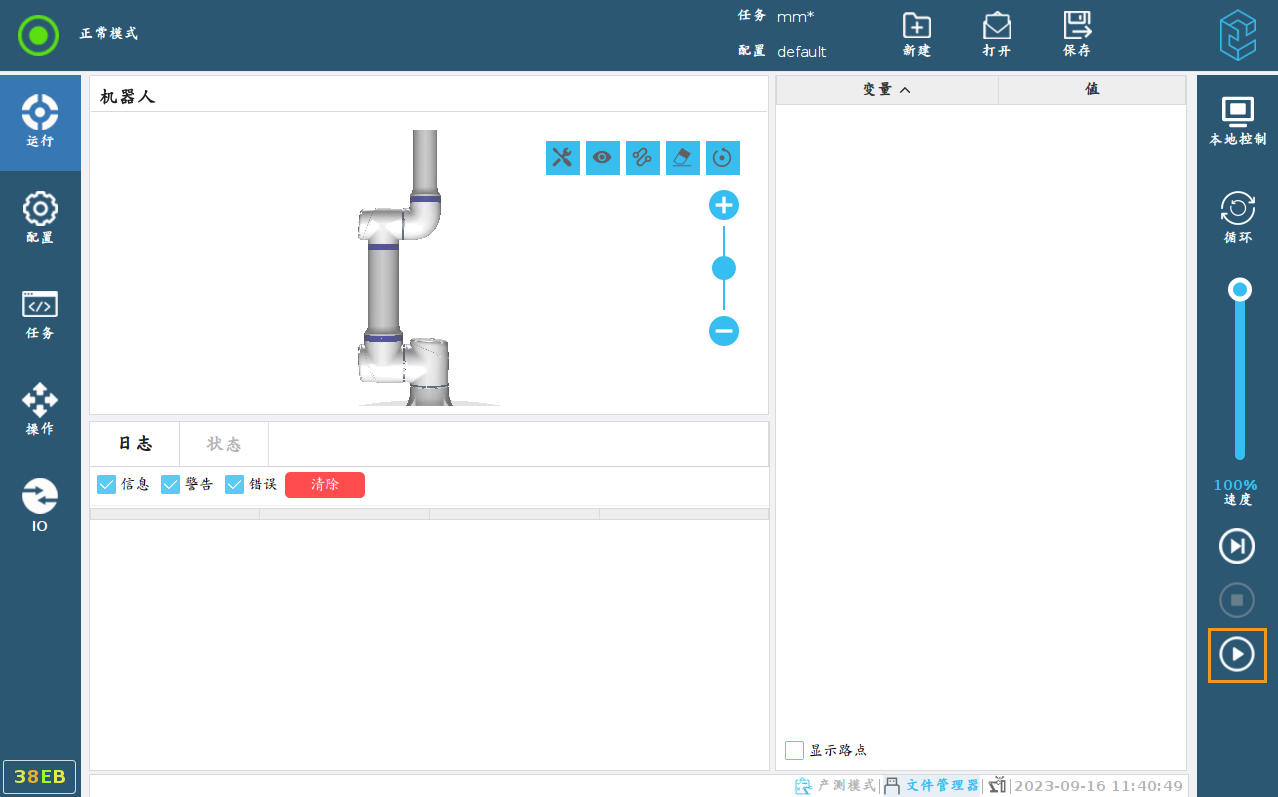Click the wrench tools icon in 3D view
Screen dimensions: 1278x797
563,157
